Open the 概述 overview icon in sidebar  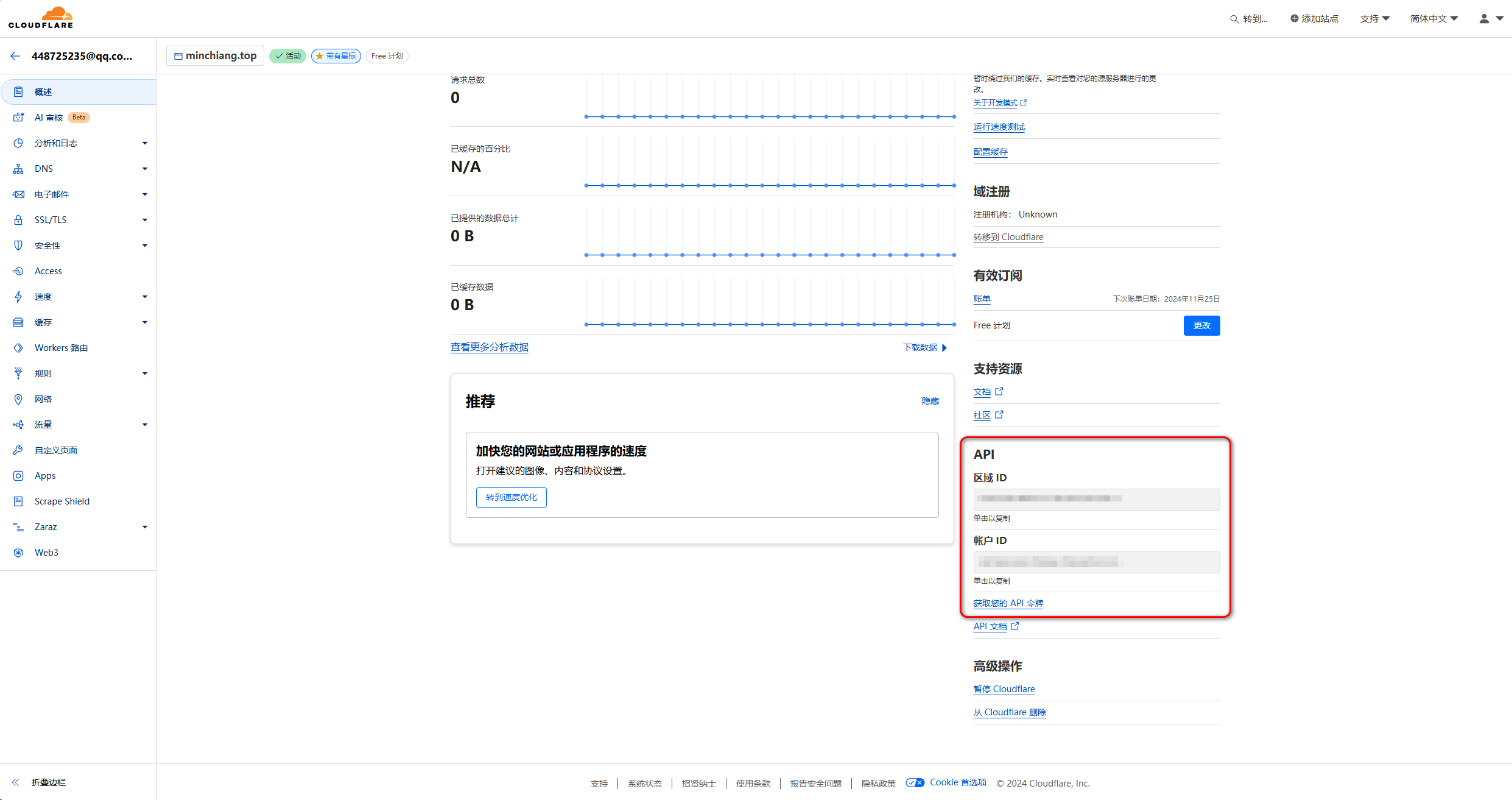pos(18,92)
